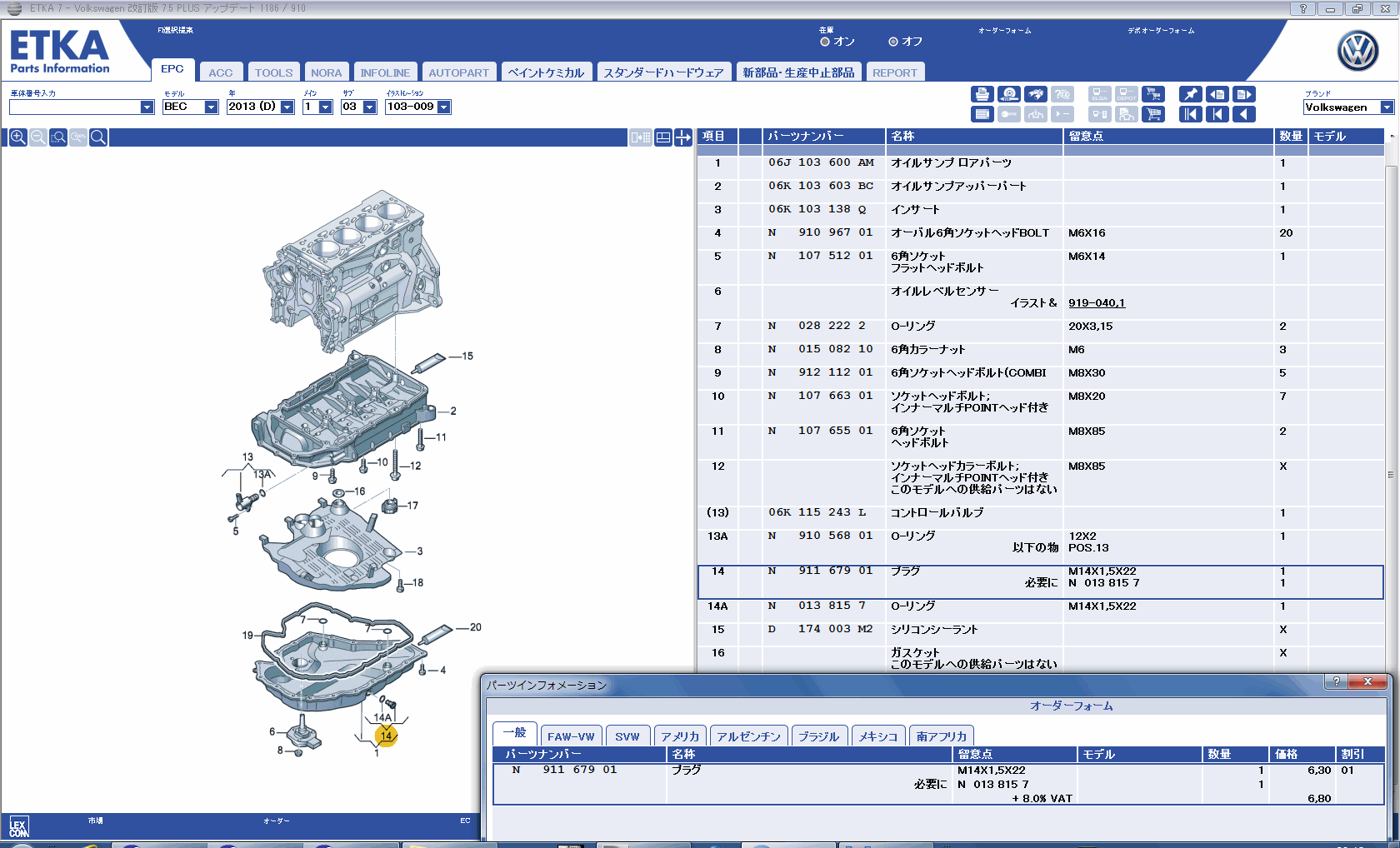This screenshot has height=848, width=1400.
Task: Open the AUTOPART tab
Action: point(459,72)
